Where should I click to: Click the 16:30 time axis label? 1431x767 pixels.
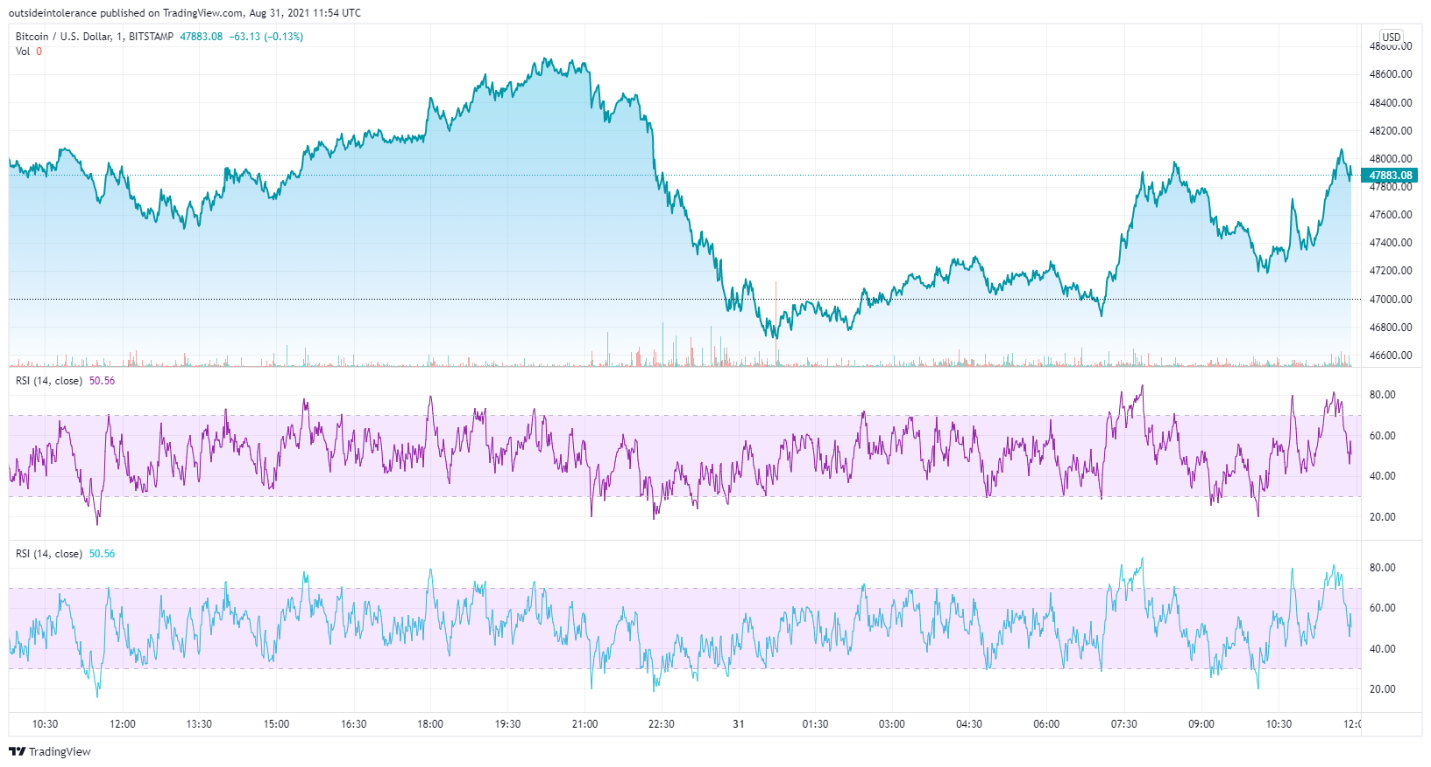(353, 724)
